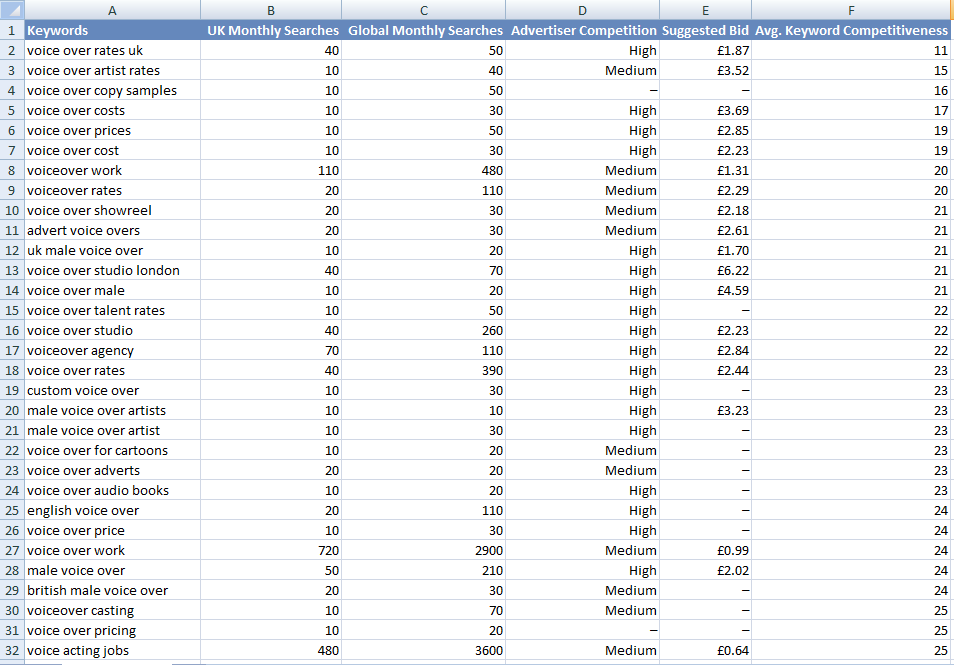Select column B header
The width and height of the screenshot is (954, 665).
(x=271, y=10)
